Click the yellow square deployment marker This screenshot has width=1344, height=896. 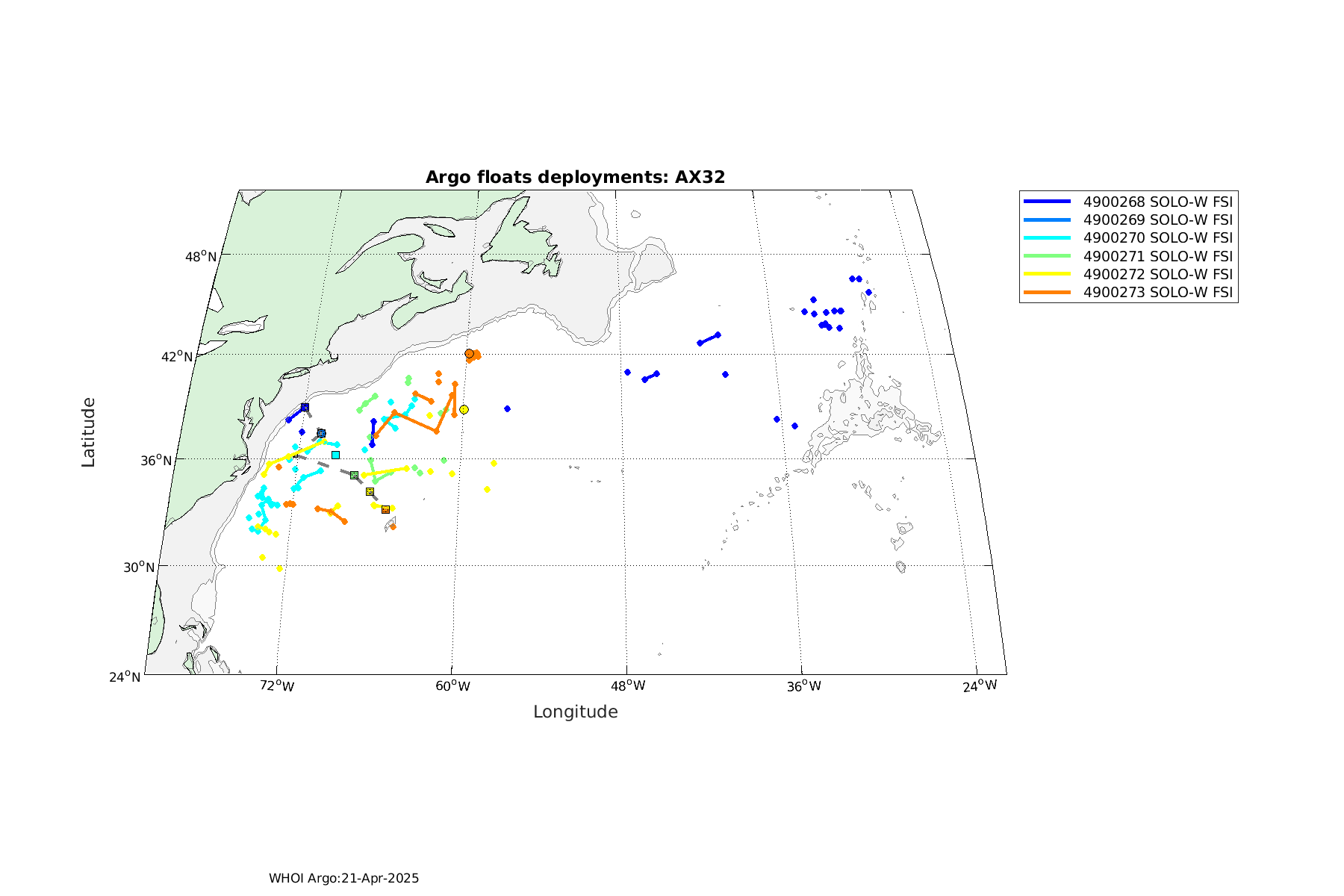(x=370, y=491)
